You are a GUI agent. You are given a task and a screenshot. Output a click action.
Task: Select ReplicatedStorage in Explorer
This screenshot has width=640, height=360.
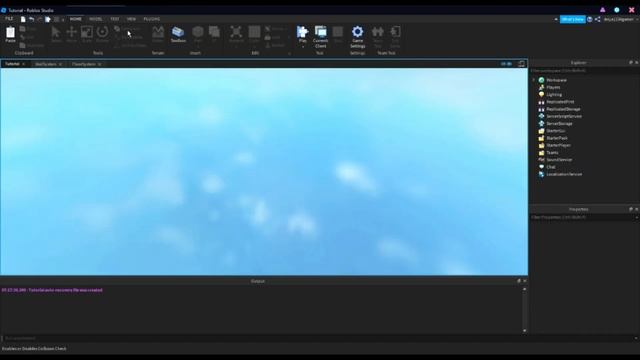(563, 109)
